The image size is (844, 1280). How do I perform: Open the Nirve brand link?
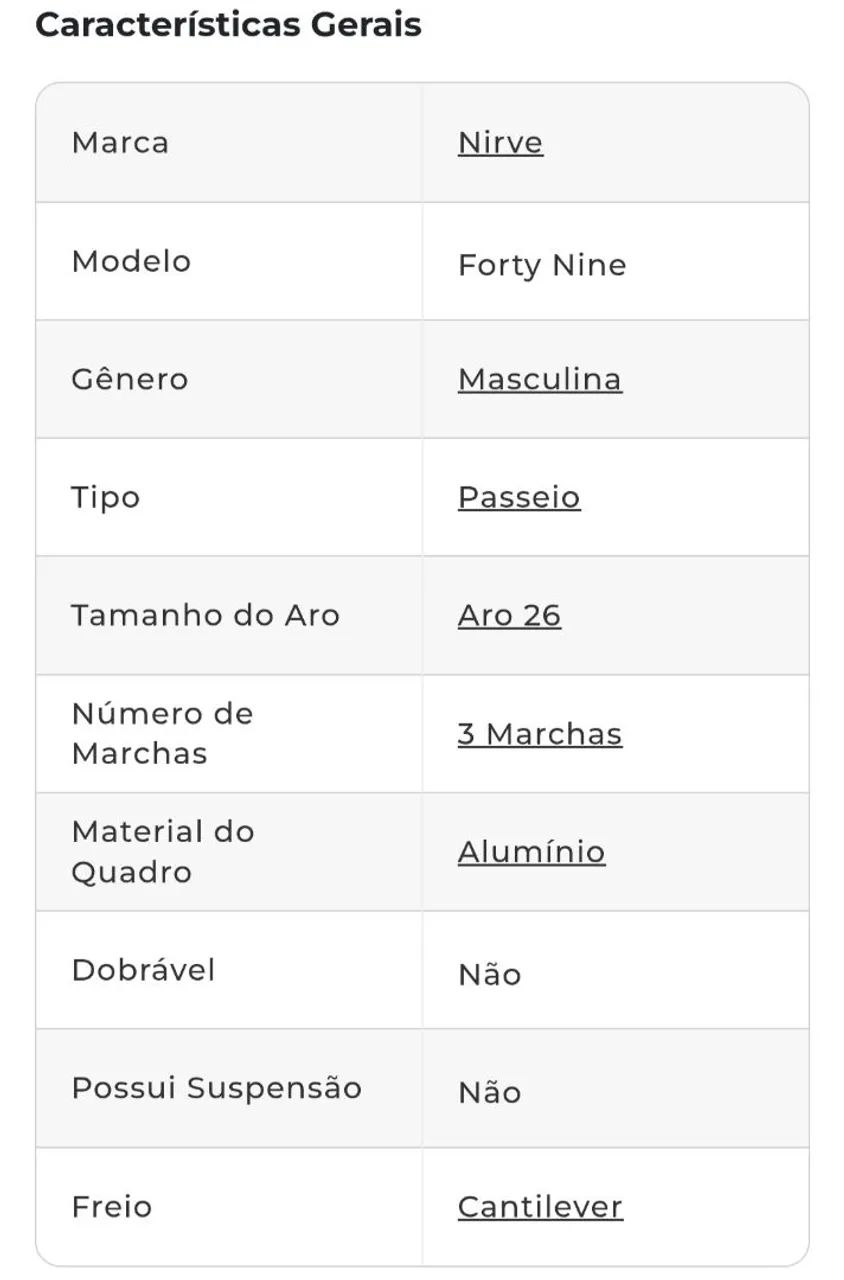(500, 143)
